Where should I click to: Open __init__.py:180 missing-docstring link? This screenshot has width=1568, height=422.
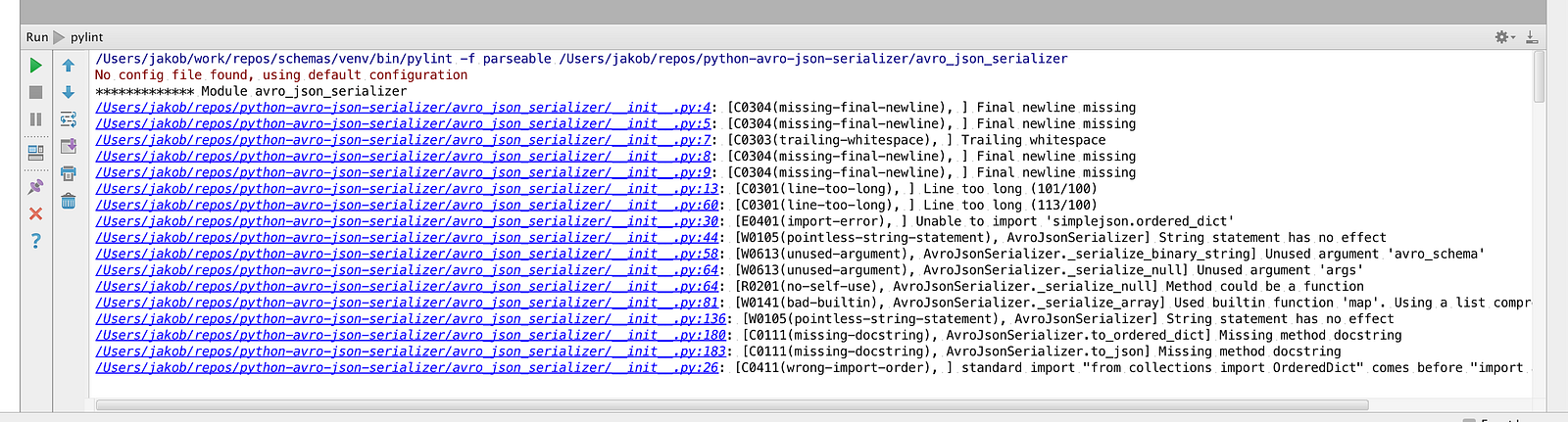pos(412,335)
